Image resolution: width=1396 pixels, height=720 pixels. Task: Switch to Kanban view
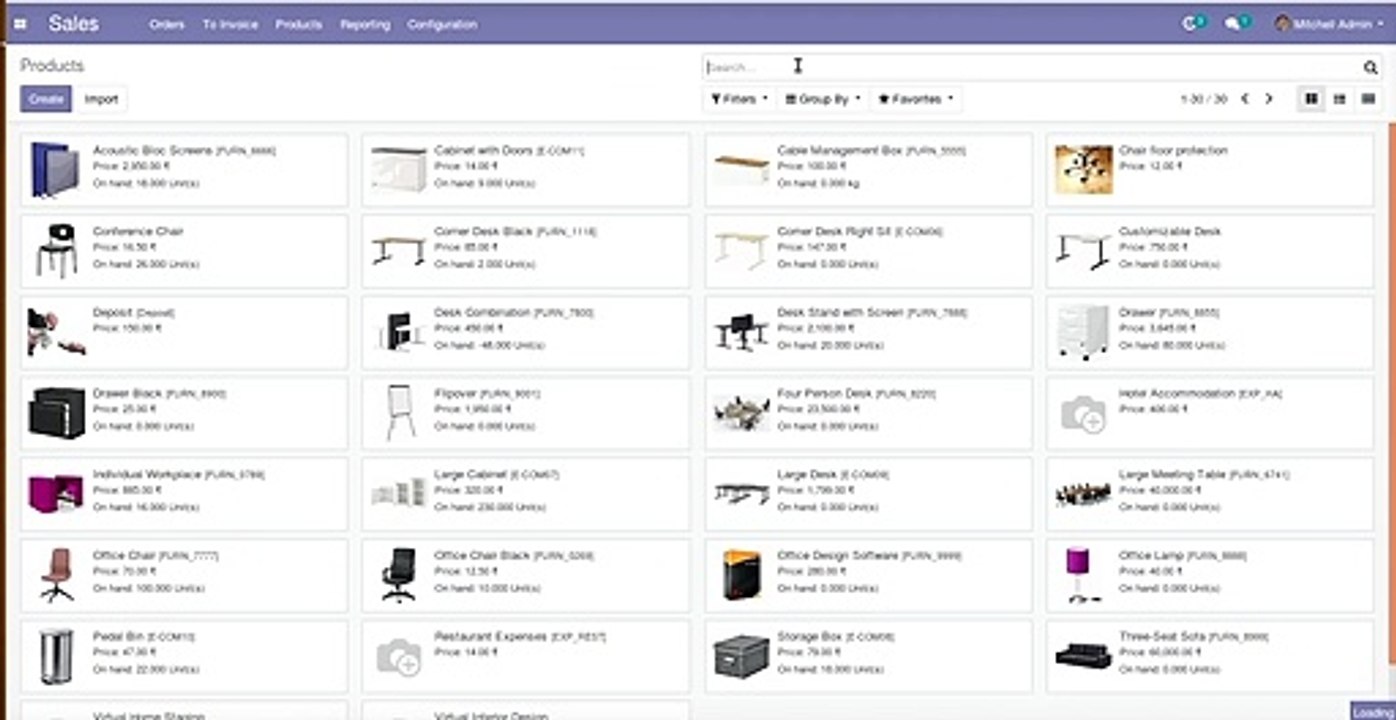1311,99
